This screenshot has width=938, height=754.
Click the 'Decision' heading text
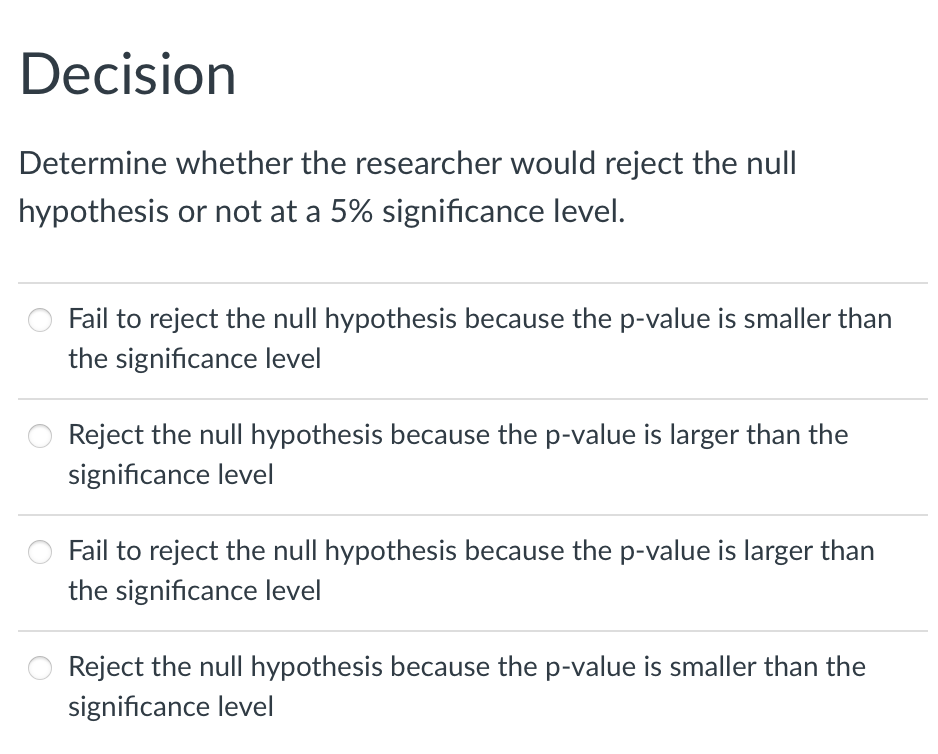coord(128,73)
